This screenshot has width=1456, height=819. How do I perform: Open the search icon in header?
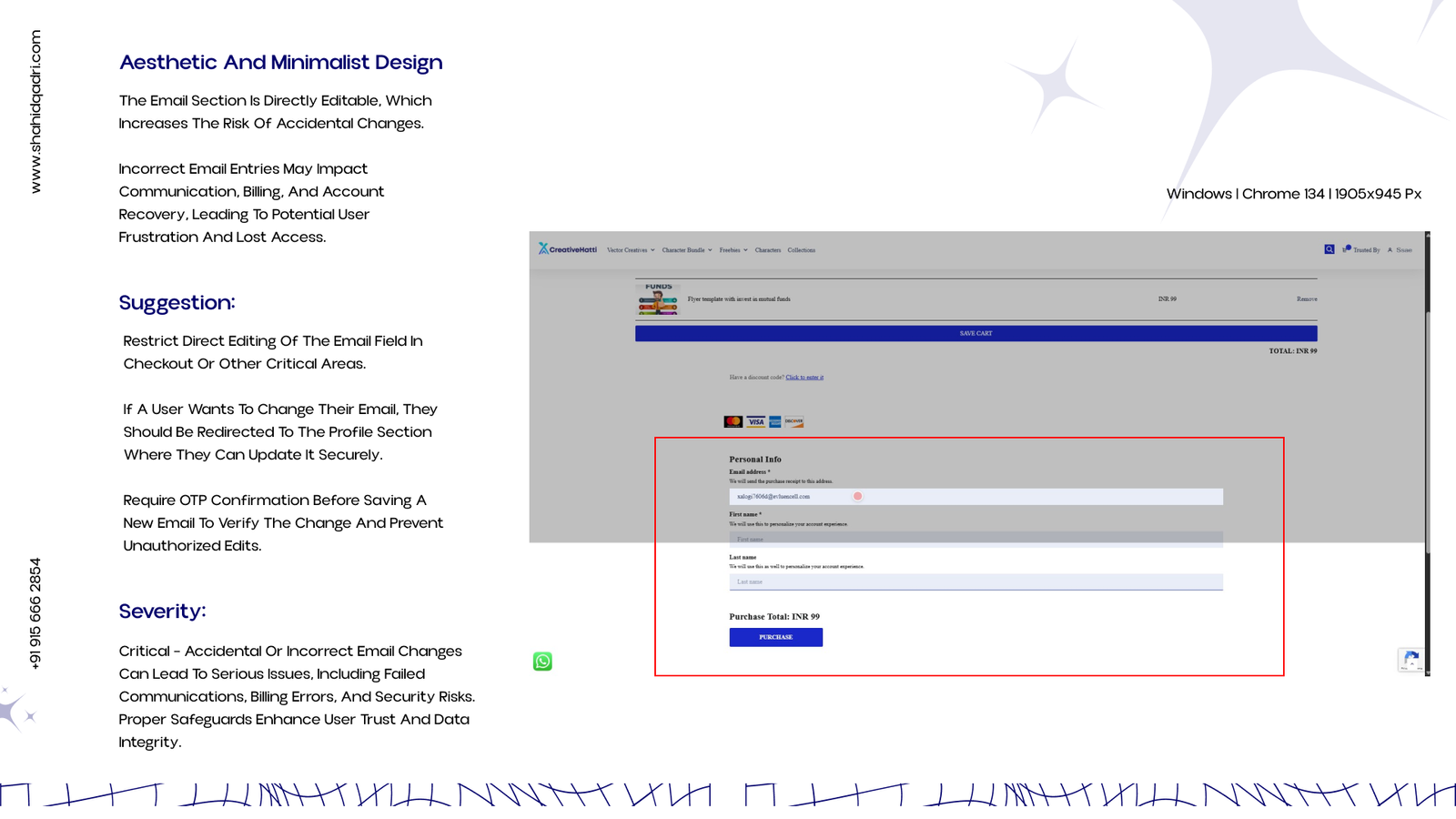[x=1329, y=249]
